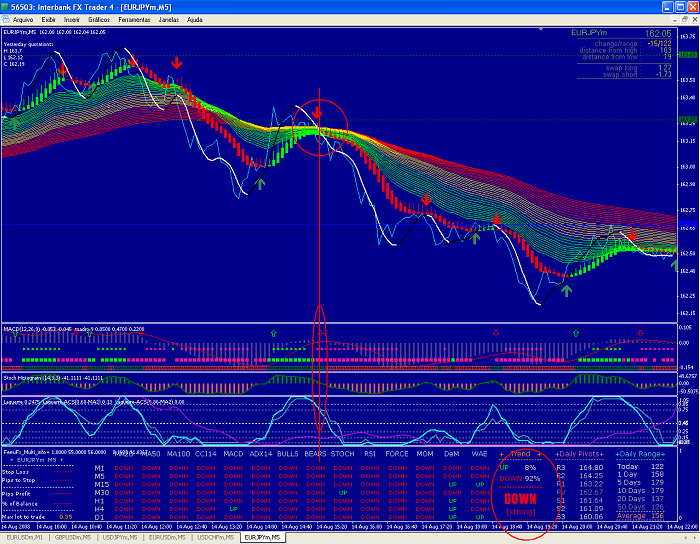Click the BULLS column header

click(288, 454)
